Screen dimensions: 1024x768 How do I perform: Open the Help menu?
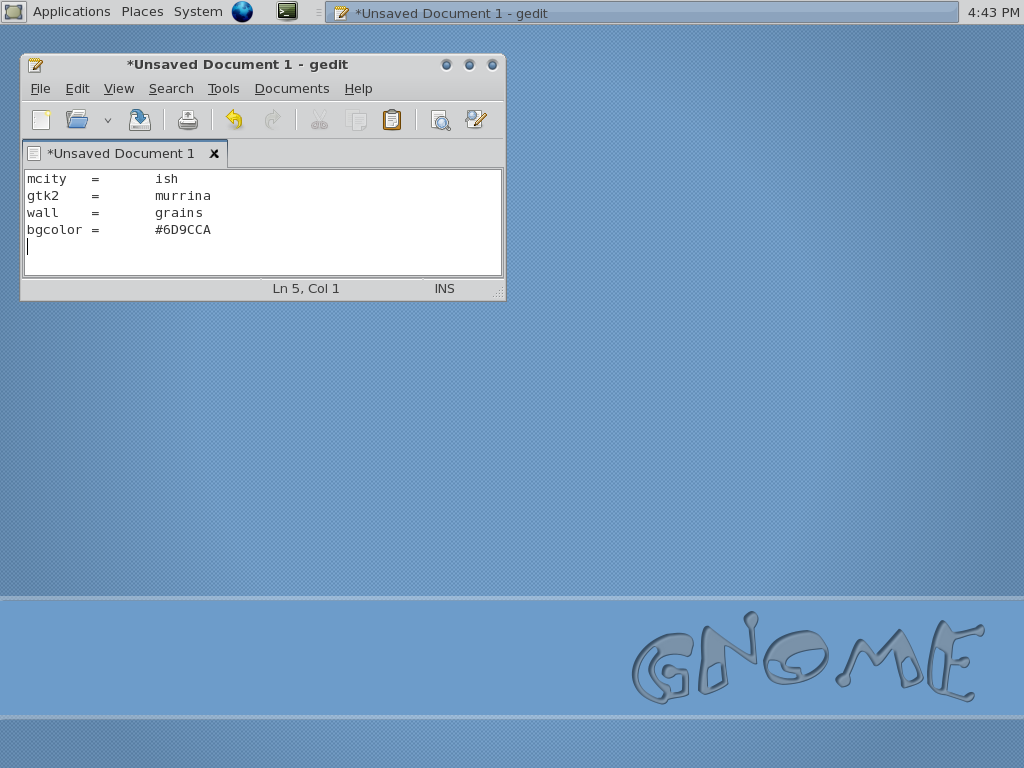point(359,89)
